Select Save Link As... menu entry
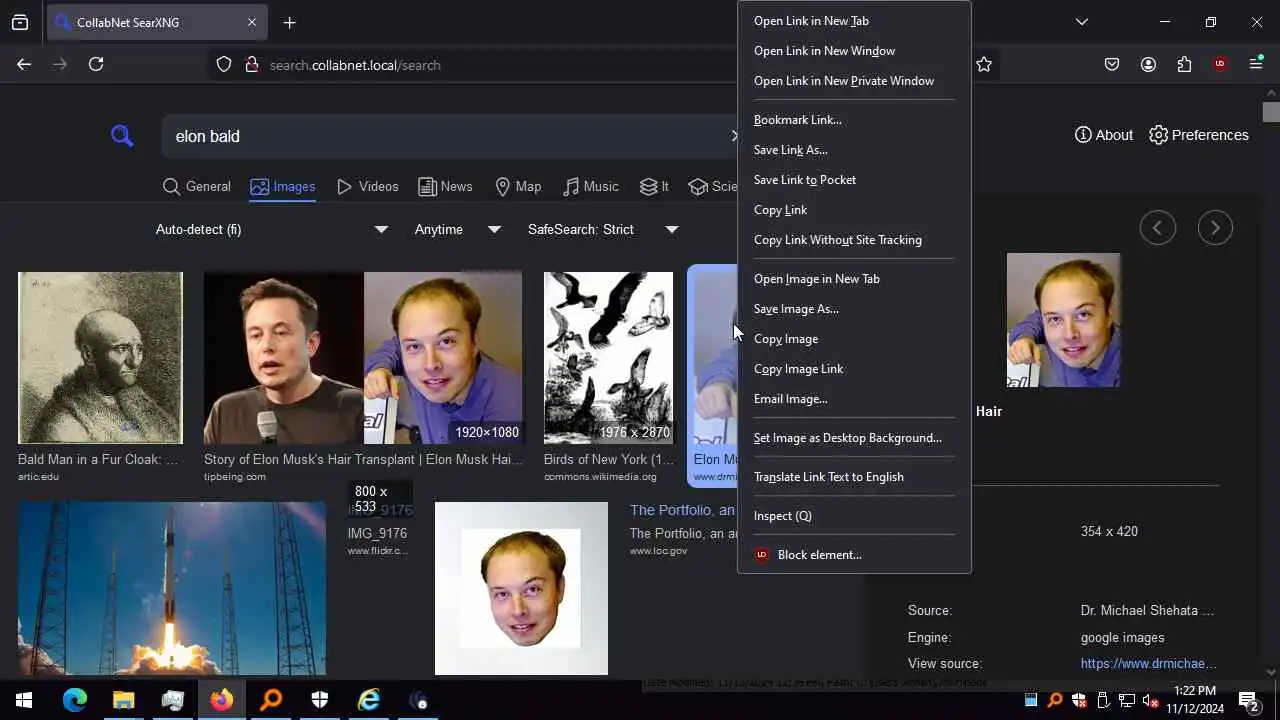Image resolution: width=1280 pixels, height=720 pixels. click(854, 150)
